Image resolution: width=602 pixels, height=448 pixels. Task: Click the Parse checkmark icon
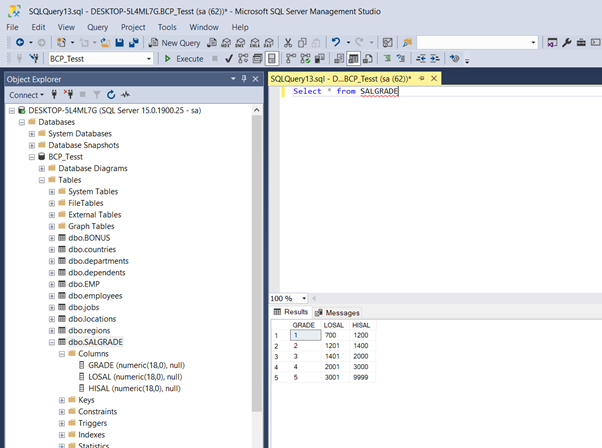point(229,58)
